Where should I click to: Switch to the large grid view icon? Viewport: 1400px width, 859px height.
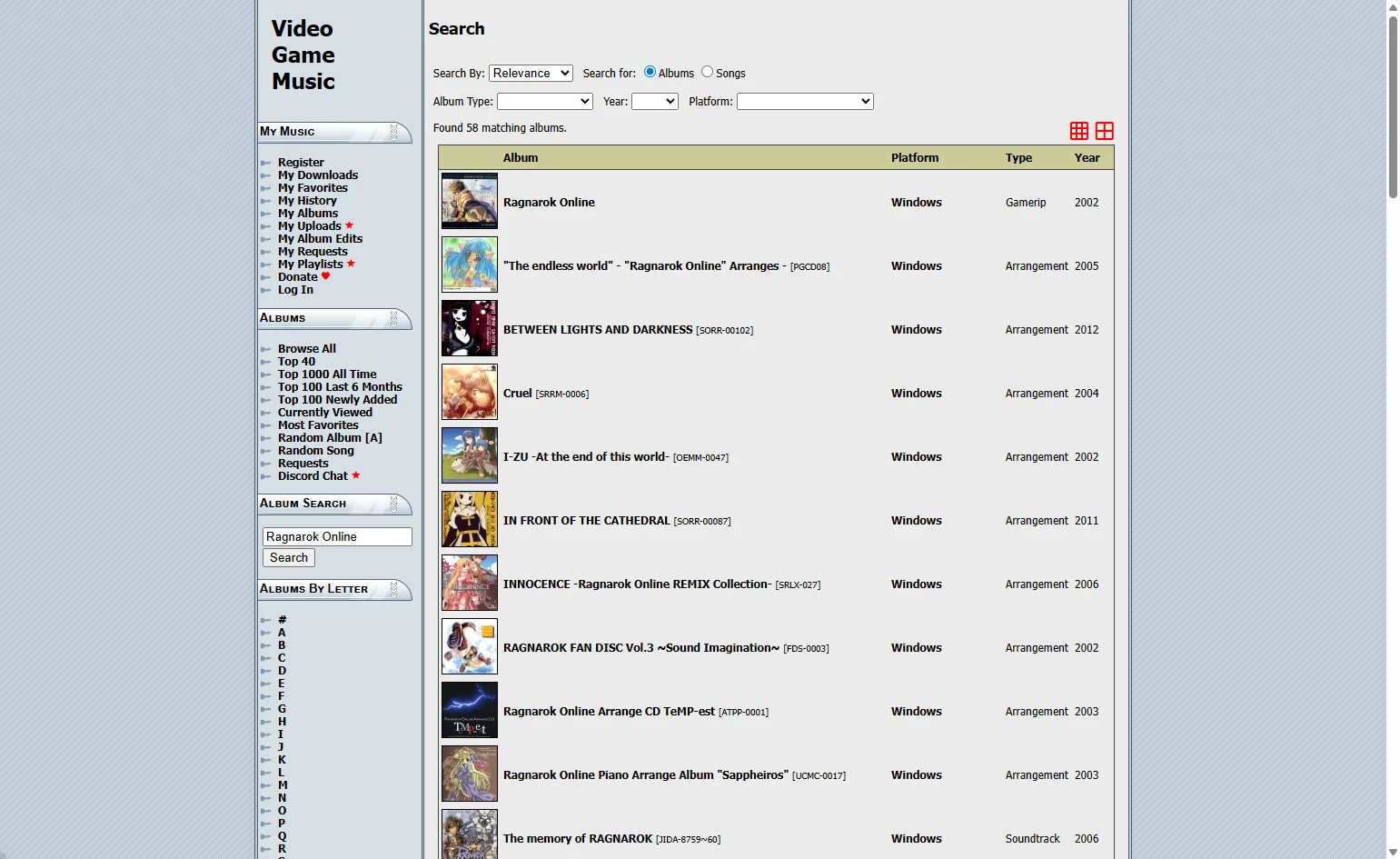point(1104,131)
